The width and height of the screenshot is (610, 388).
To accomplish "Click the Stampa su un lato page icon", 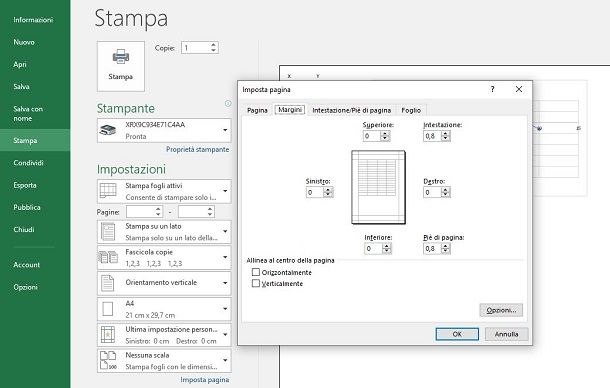I will 108,232.
